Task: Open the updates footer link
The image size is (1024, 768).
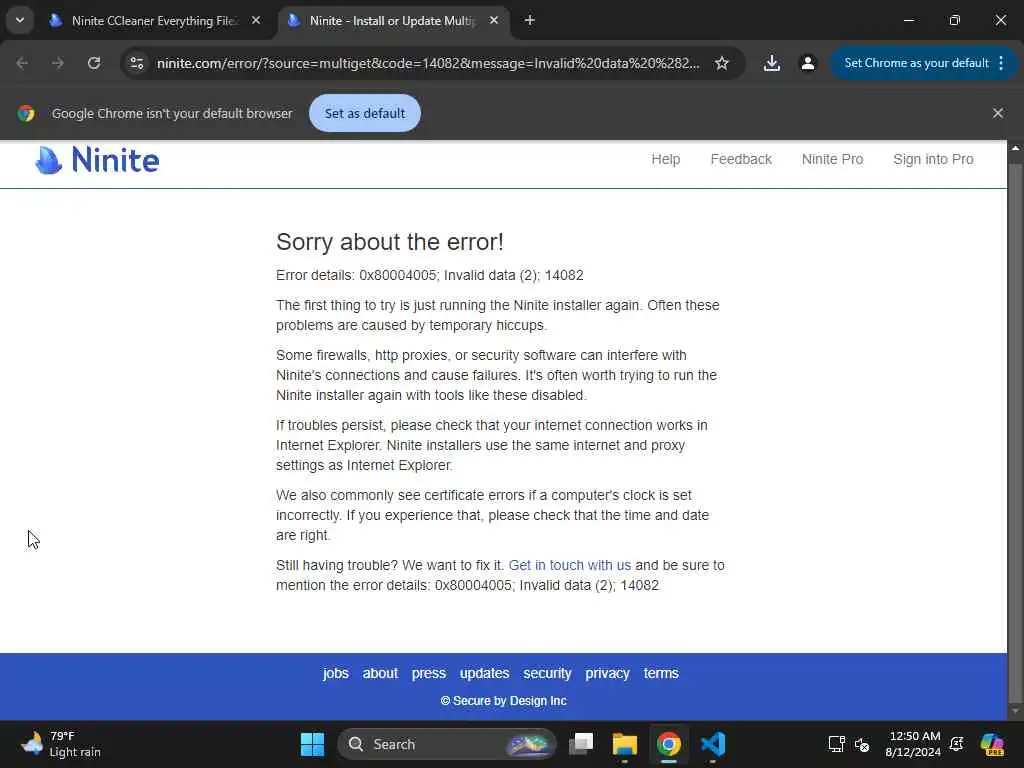Action: tap(484, 673)
